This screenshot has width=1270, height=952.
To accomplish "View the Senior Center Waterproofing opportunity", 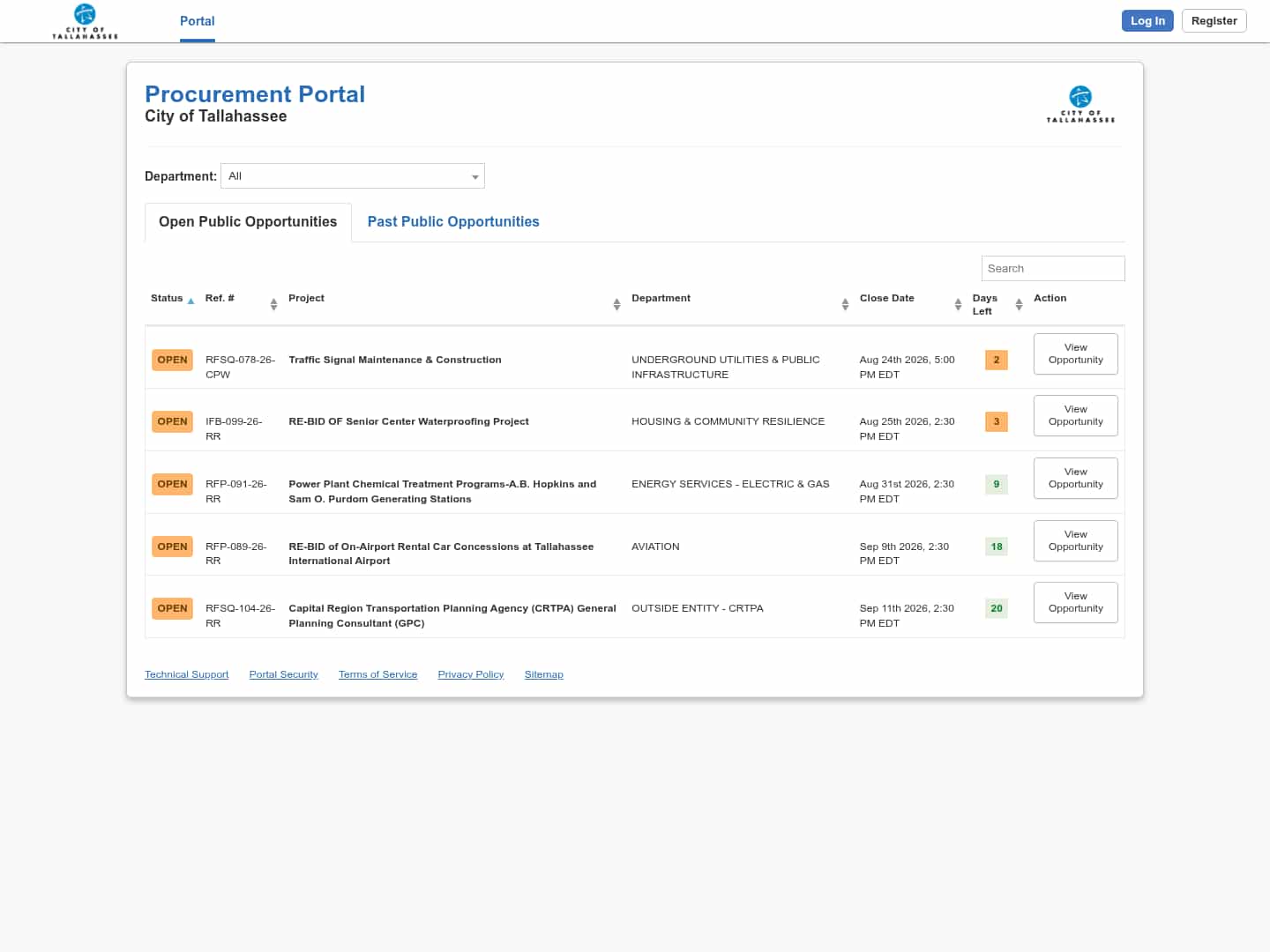I will (1076, 415).
